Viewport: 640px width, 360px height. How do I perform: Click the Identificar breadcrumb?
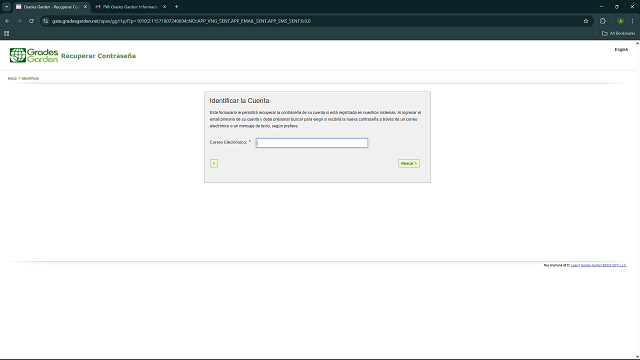click(30, 78)
